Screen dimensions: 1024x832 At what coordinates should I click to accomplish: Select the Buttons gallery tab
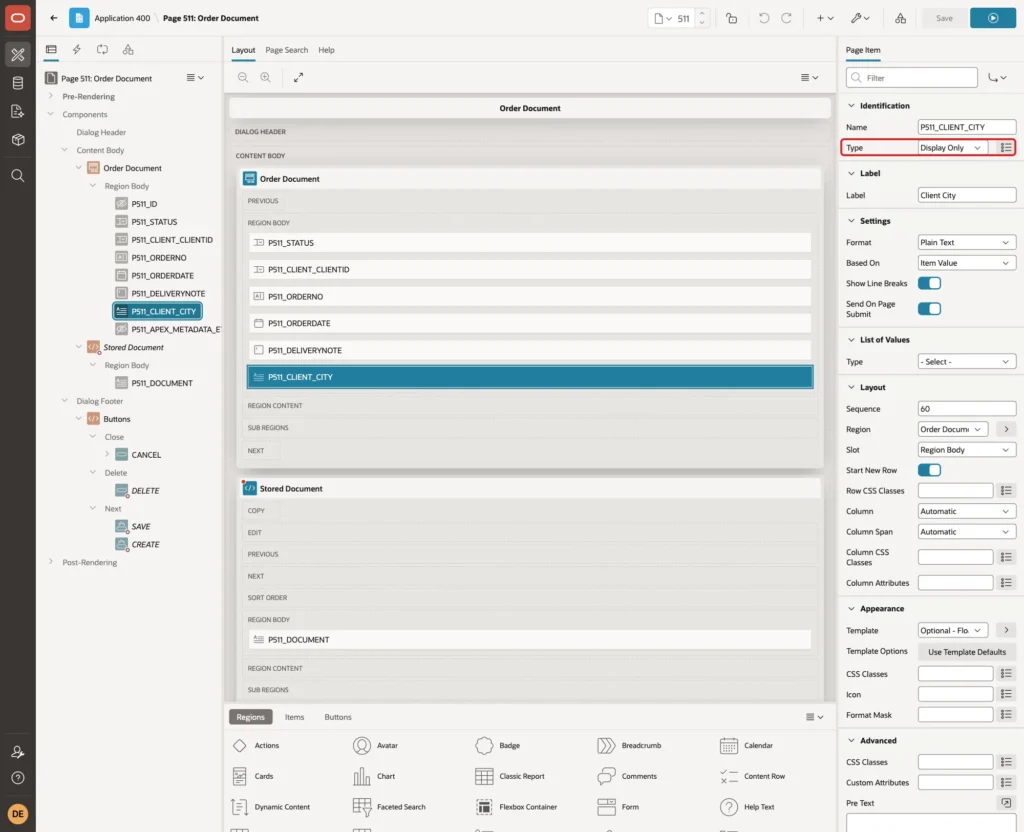tap(338, 717)
